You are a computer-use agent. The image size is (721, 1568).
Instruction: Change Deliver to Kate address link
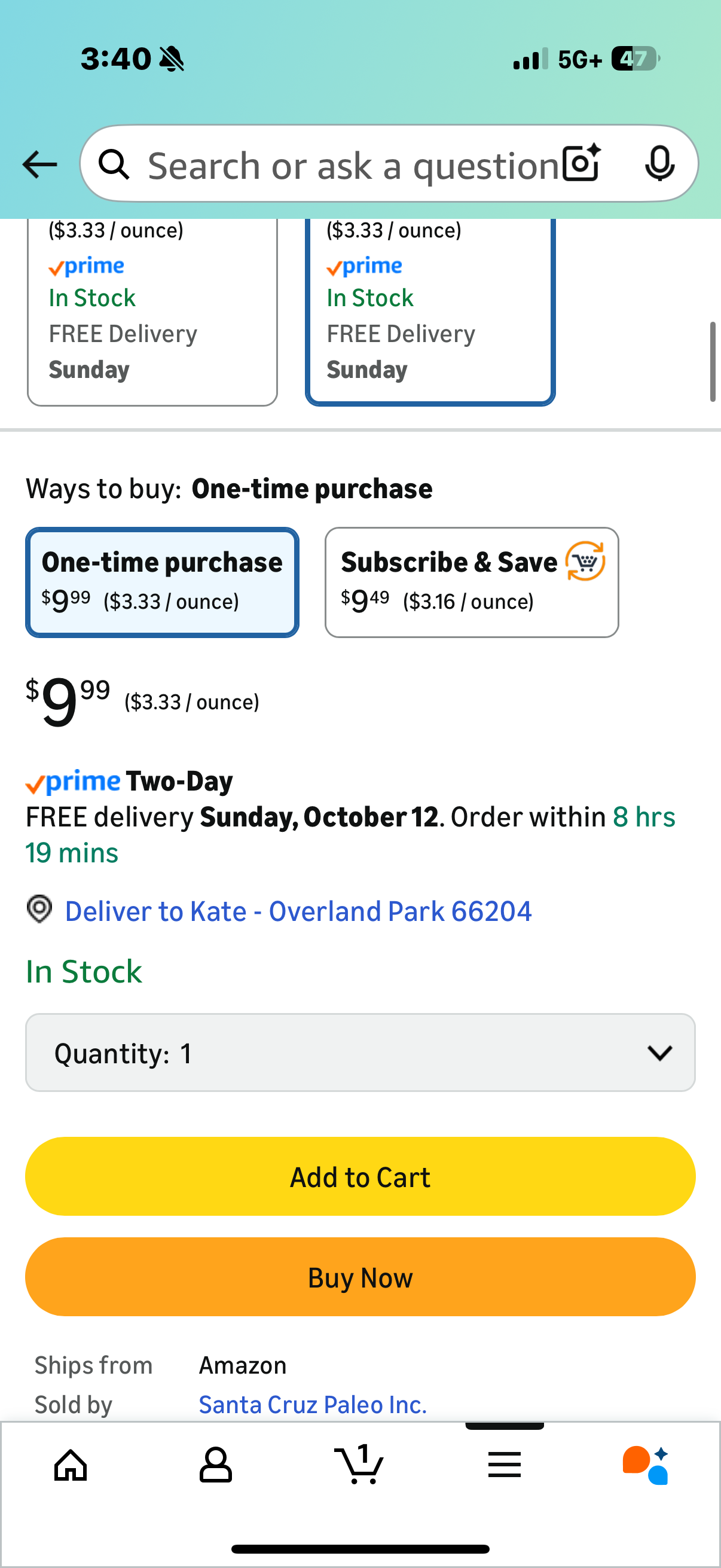[x=298, y=911]
